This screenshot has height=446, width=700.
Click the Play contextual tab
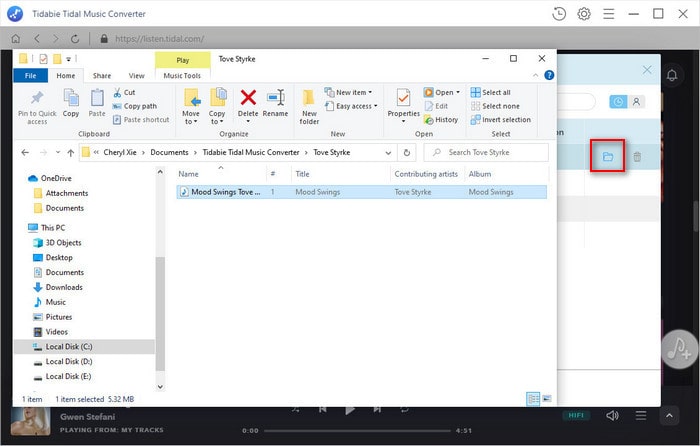183,60
